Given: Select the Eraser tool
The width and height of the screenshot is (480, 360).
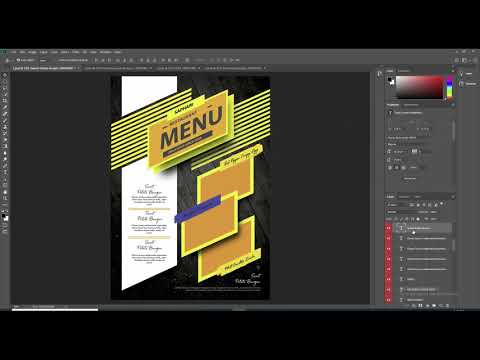Looking at the screenshot, I should pos(5,140).
